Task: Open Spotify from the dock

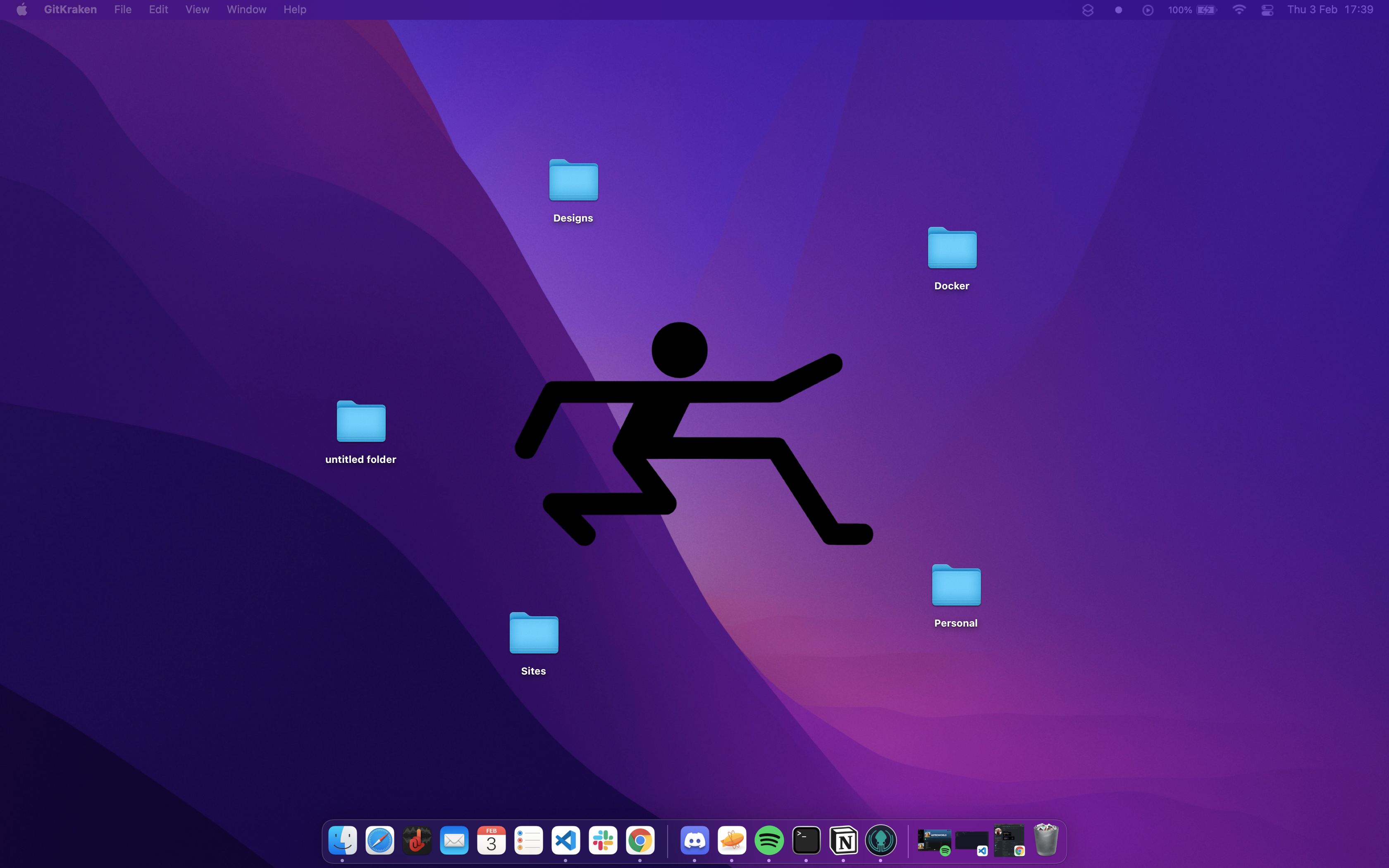Action: [x=769, y=840]
